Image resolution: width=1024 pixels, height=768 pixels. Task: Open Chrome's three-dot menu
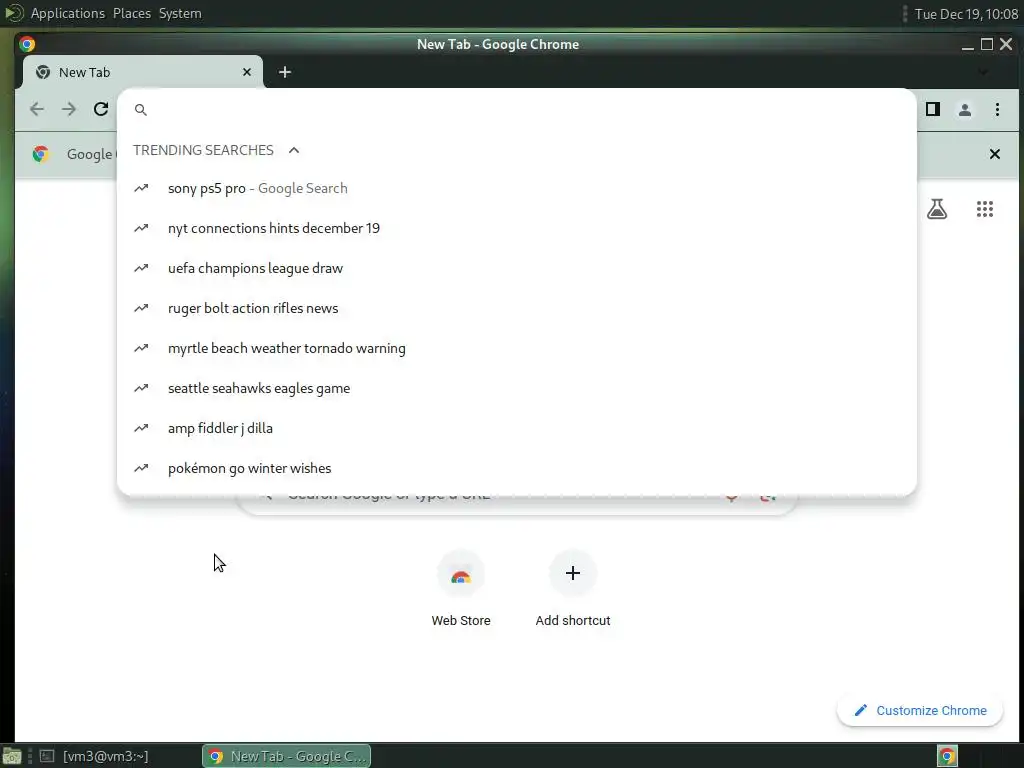(997, 110)
